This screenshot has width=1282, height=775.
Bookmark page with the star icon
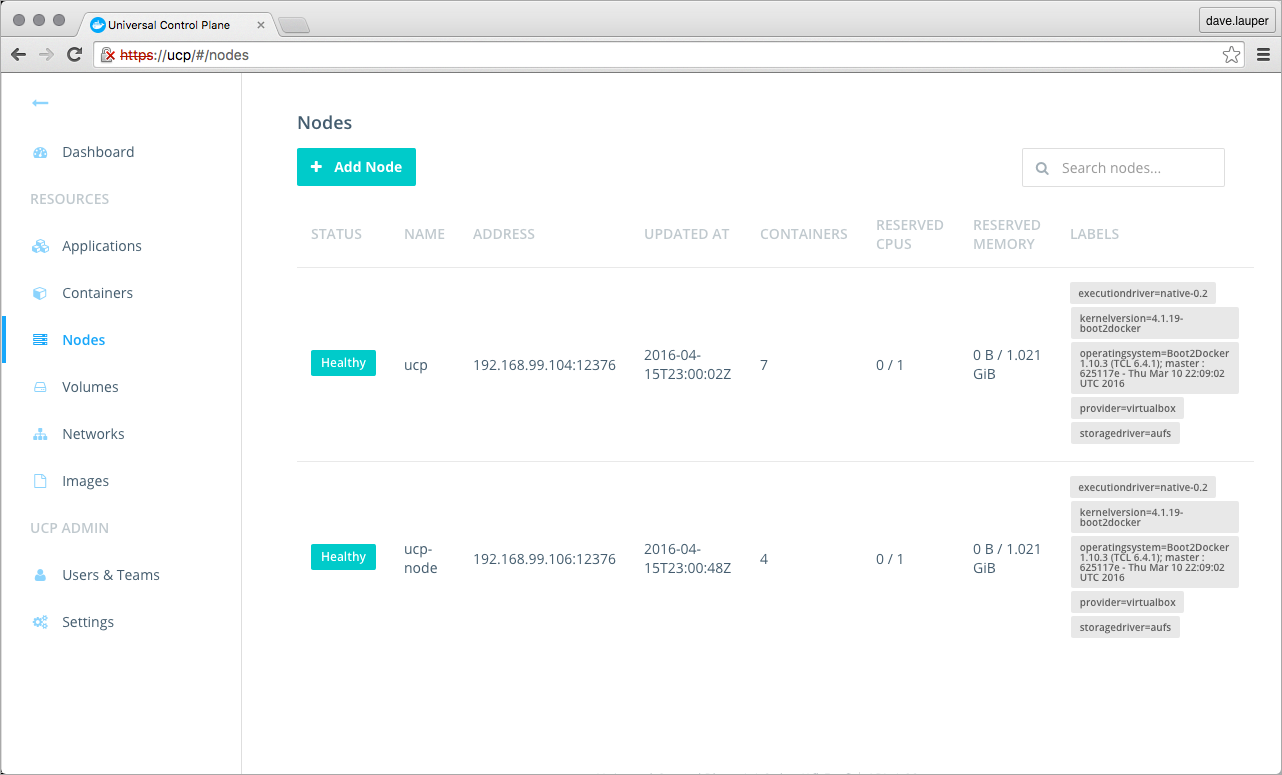pyautogui.click(x=1231, y=55)
